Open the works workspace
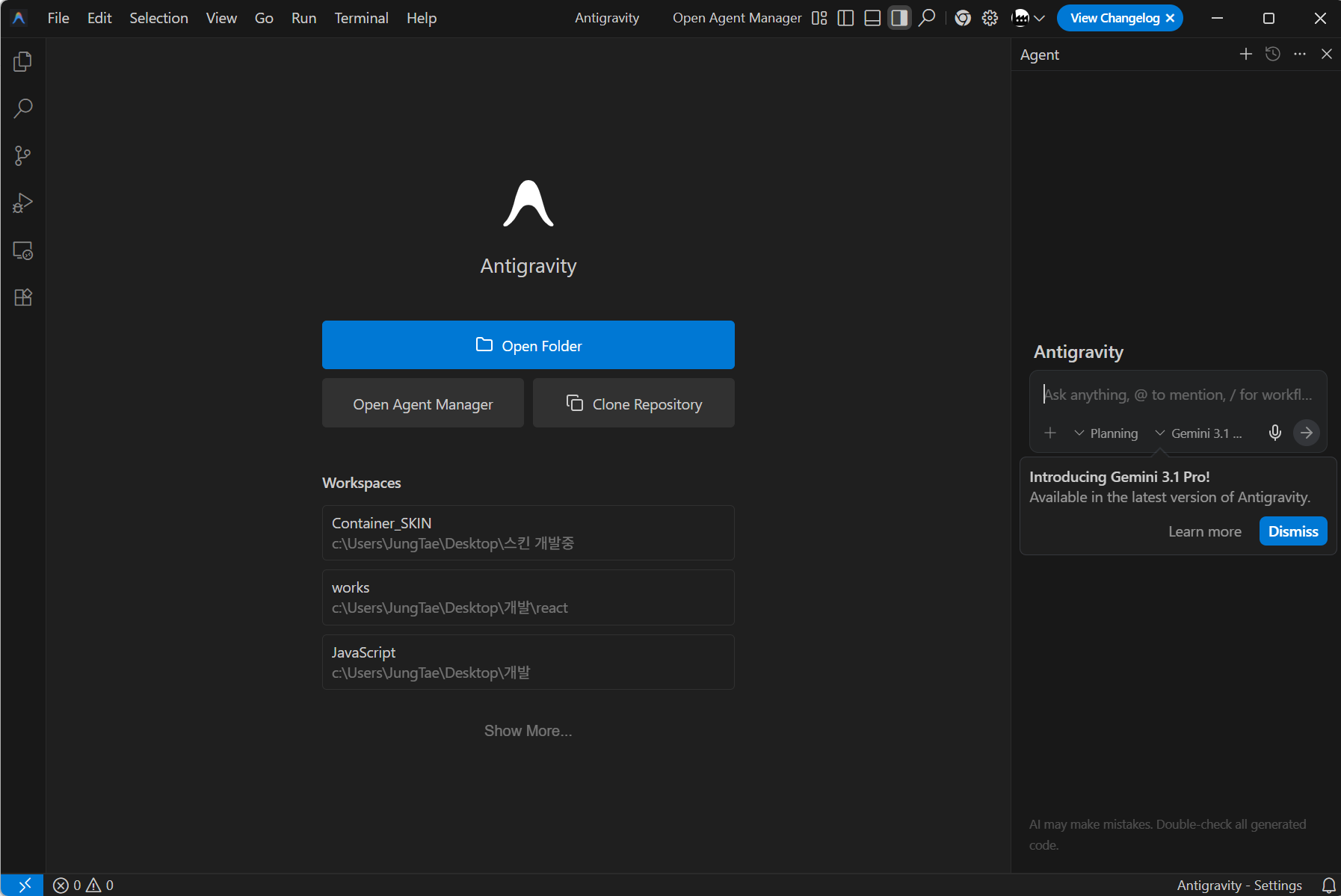Screen dimensions: 1341x896 click(x=528, y=597)
